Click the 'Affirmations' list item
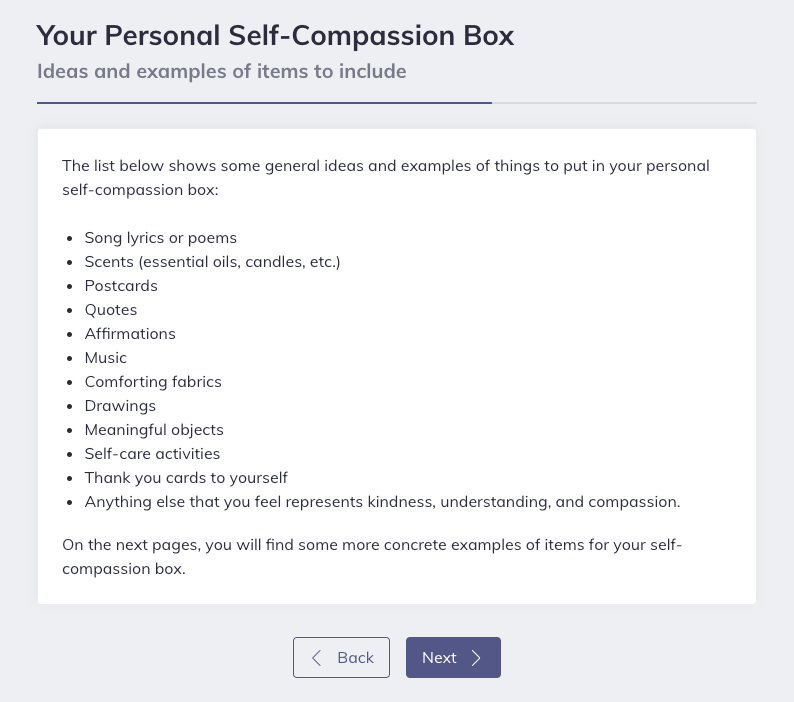Viewport: 794px width, 702px height. (x=130, y=334)
